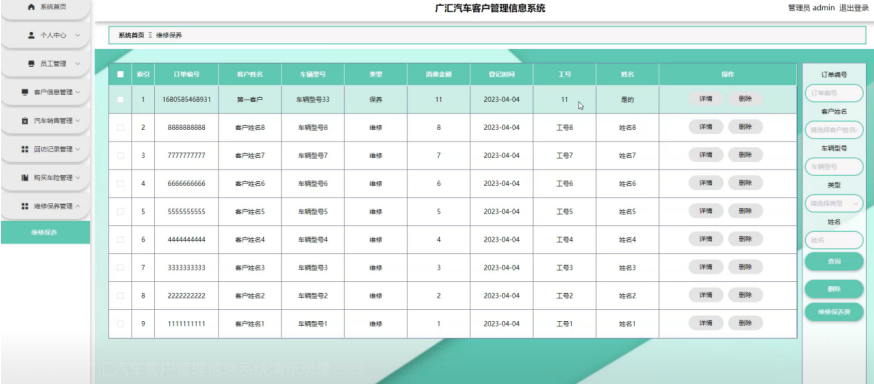Click the 员工管理 sidebar icon
Screen dimensions: 874x385
pos(31,64)
